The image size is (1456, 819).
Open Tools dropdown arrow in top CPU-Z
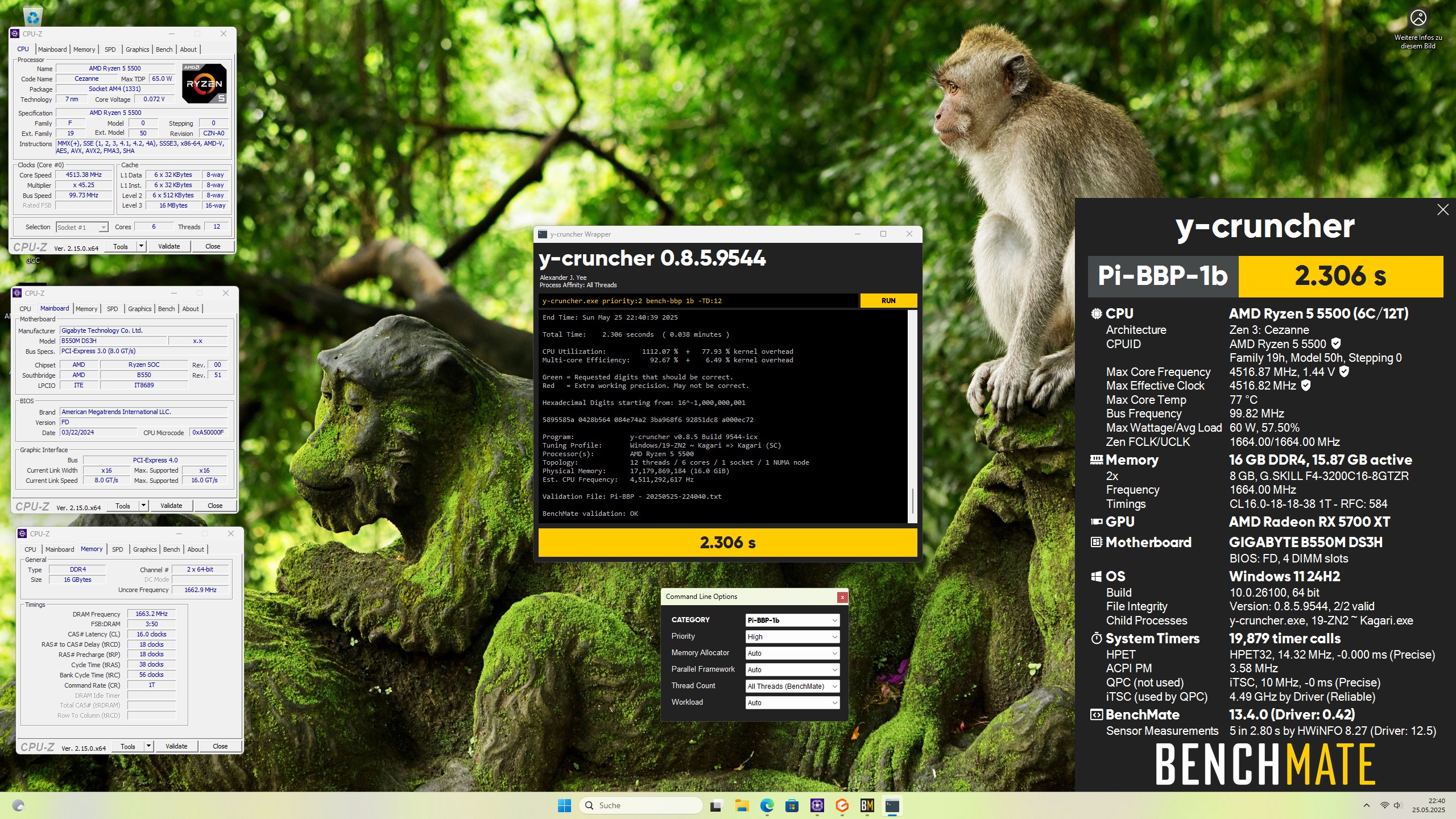[141, 246]
